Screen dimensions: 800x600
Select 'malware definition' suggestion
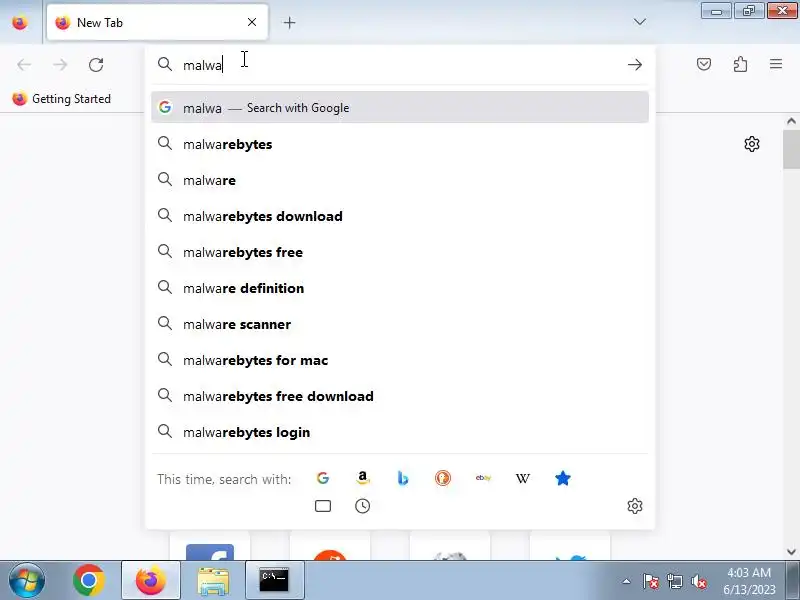400,288
